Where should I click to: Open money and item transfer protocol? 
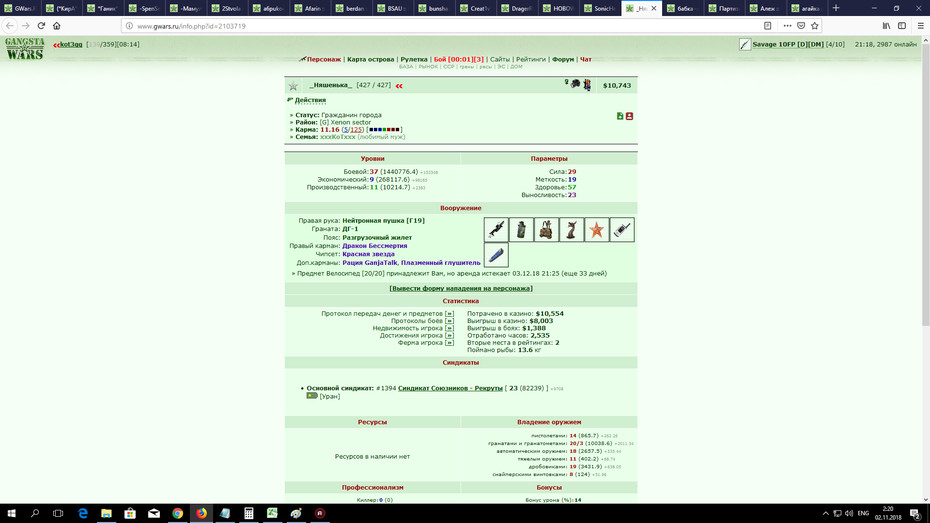click(x=449, y=314)
